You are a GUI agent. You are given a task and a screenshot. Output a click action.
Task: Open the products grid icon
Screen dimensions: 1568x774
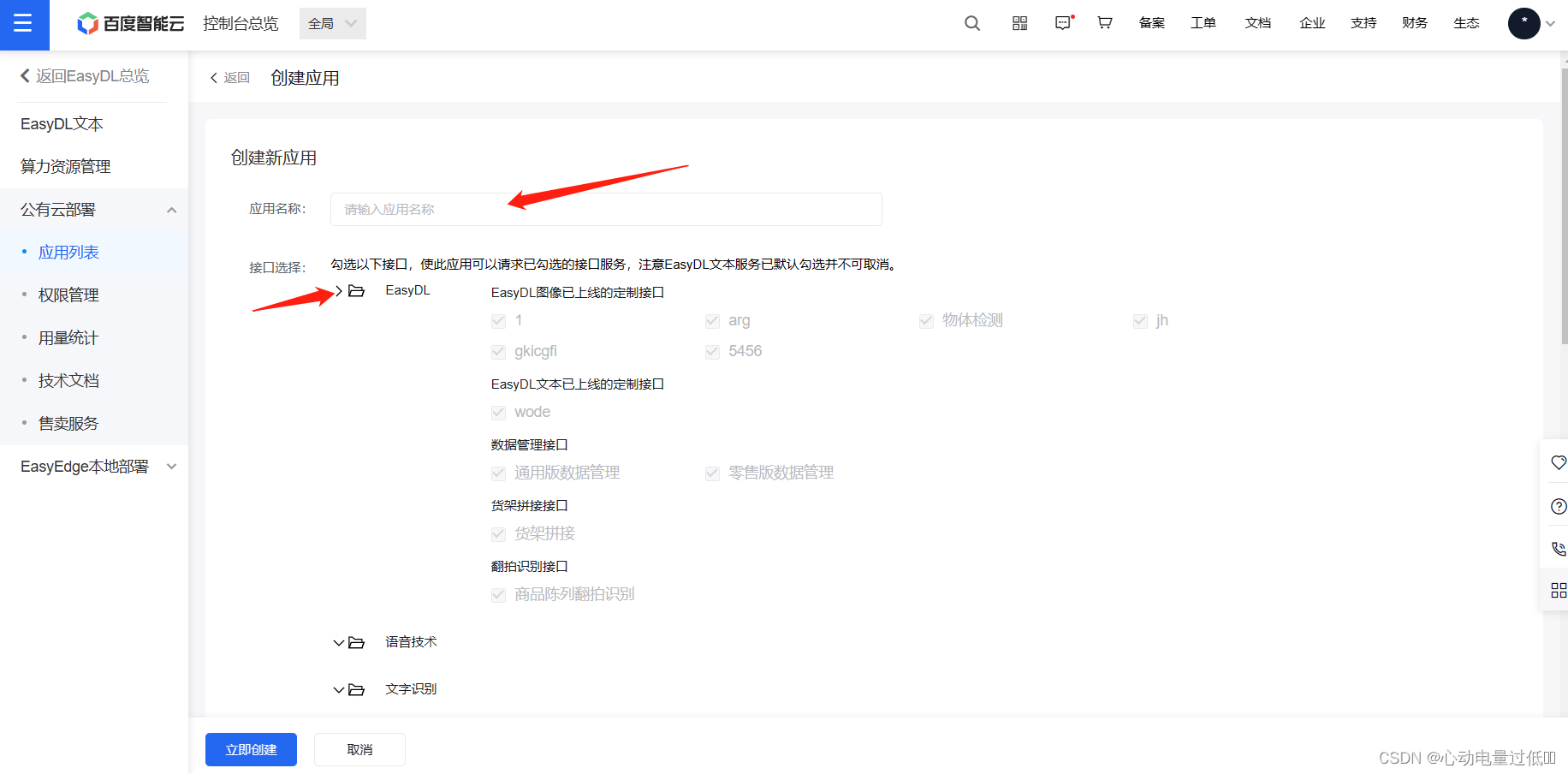tap(1019, 23)
